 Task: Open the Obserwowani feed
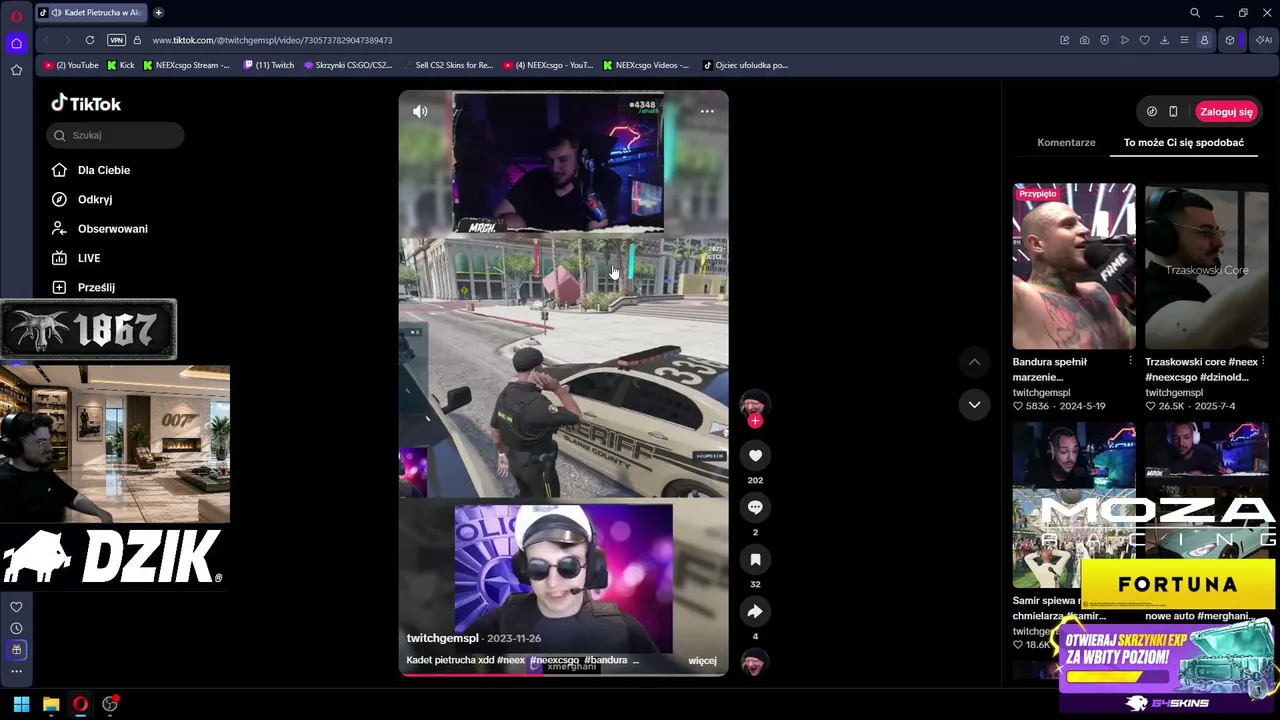tap(99, 229)
